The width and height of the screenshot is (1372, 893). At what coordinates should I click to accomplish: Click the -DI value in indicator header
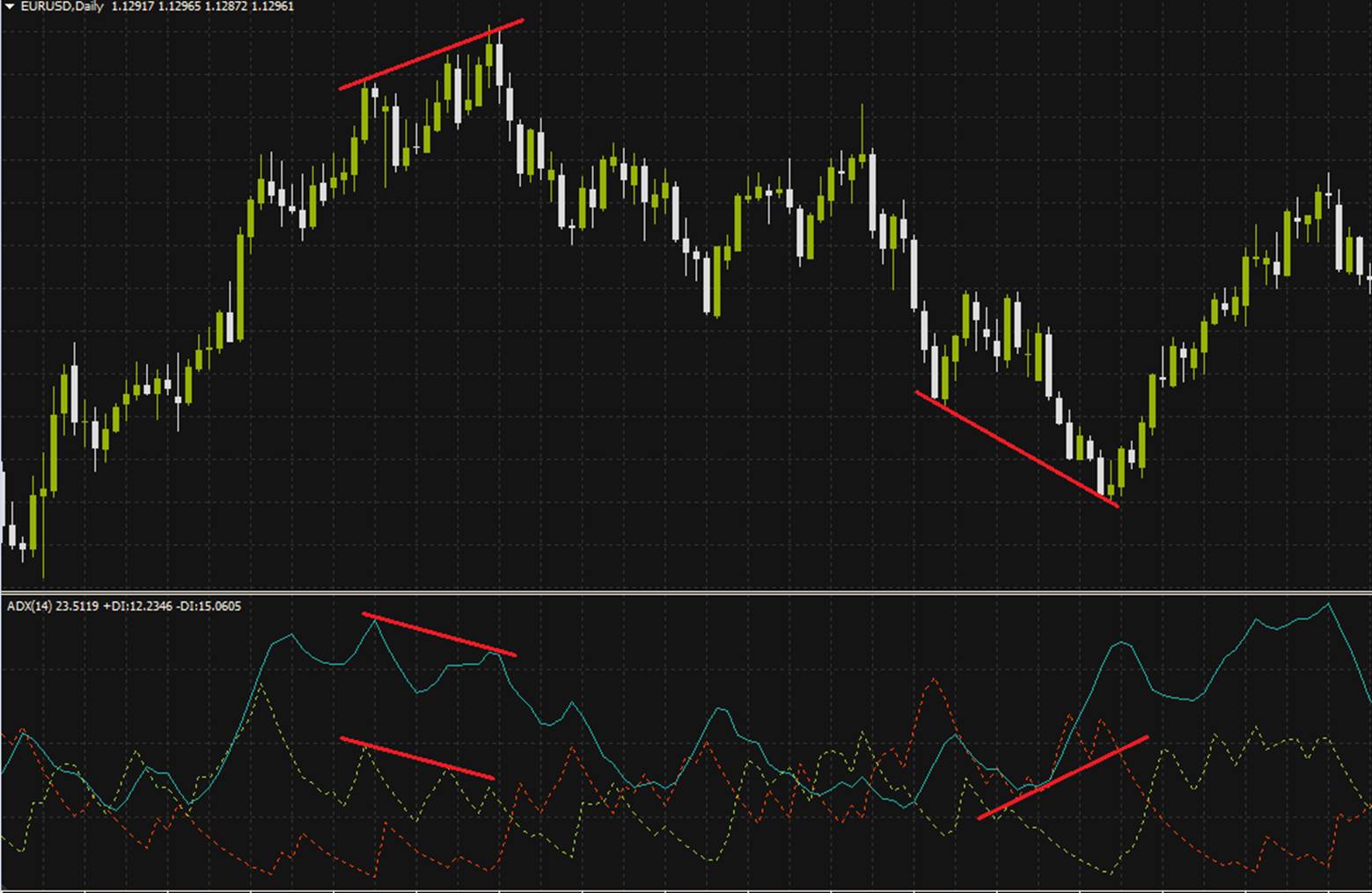pyautogui.click(x=205, y=606)
